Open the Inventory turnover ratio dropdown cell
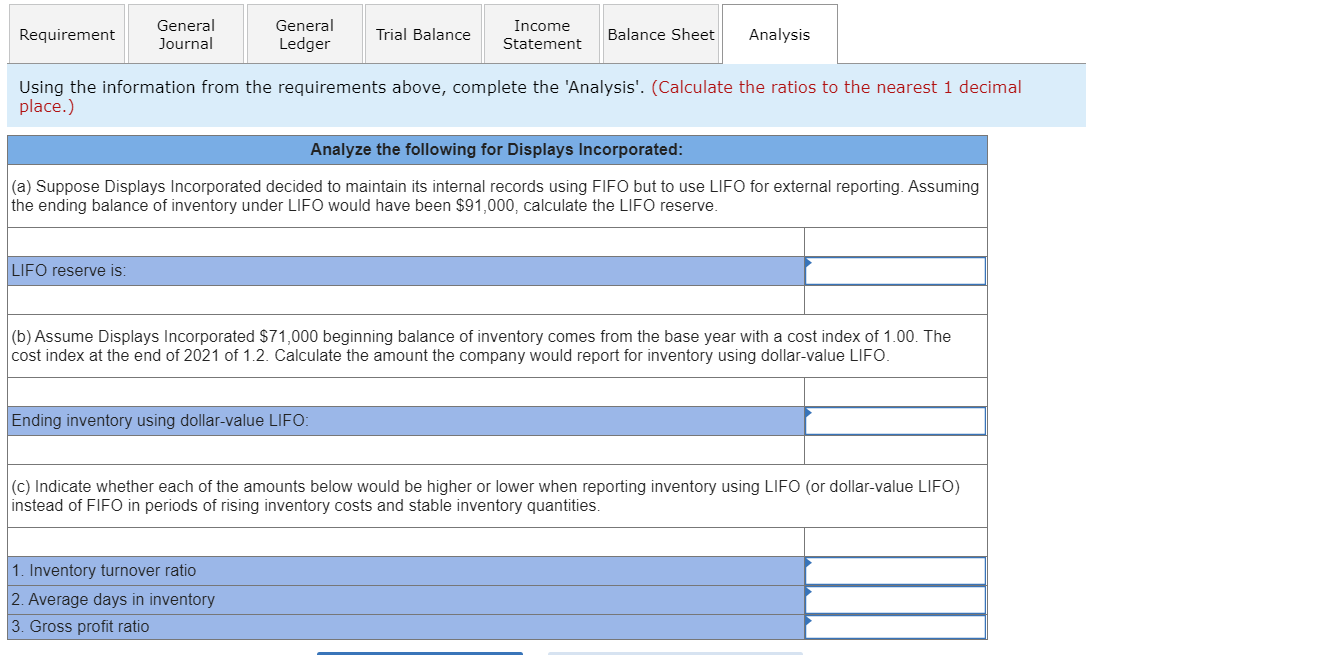This screenshot has height=655, width=1331. click(895, 571)
